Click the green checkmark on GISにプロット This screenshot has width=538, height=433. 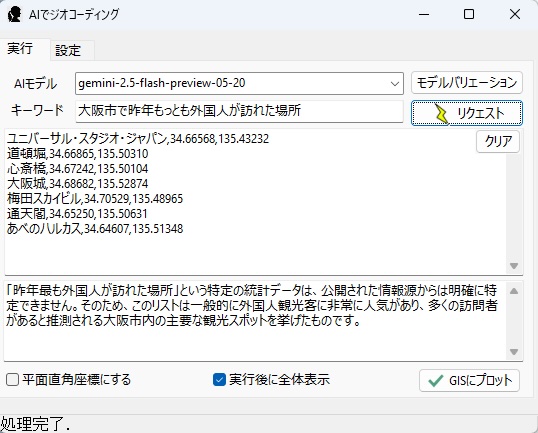tap(436, 381)
